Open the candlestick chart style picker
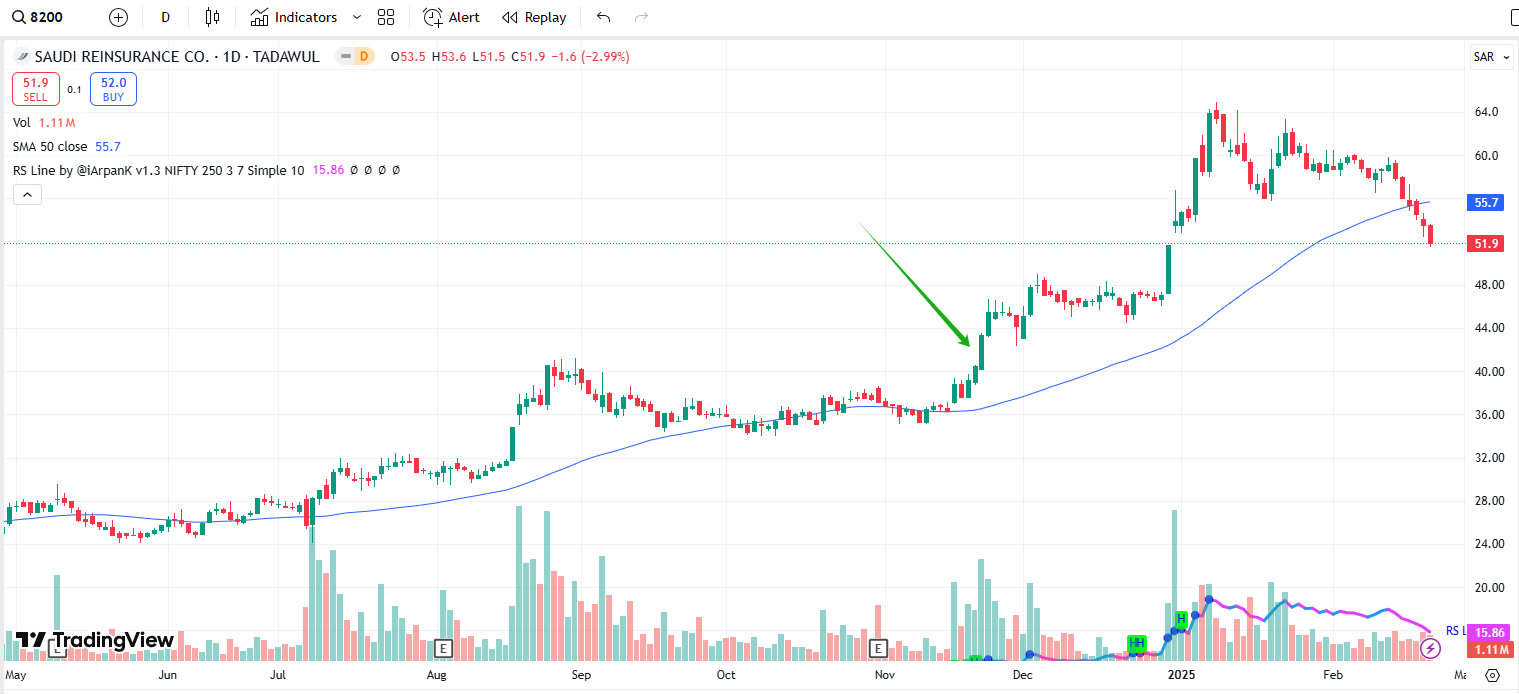 [x=211, y=17]
